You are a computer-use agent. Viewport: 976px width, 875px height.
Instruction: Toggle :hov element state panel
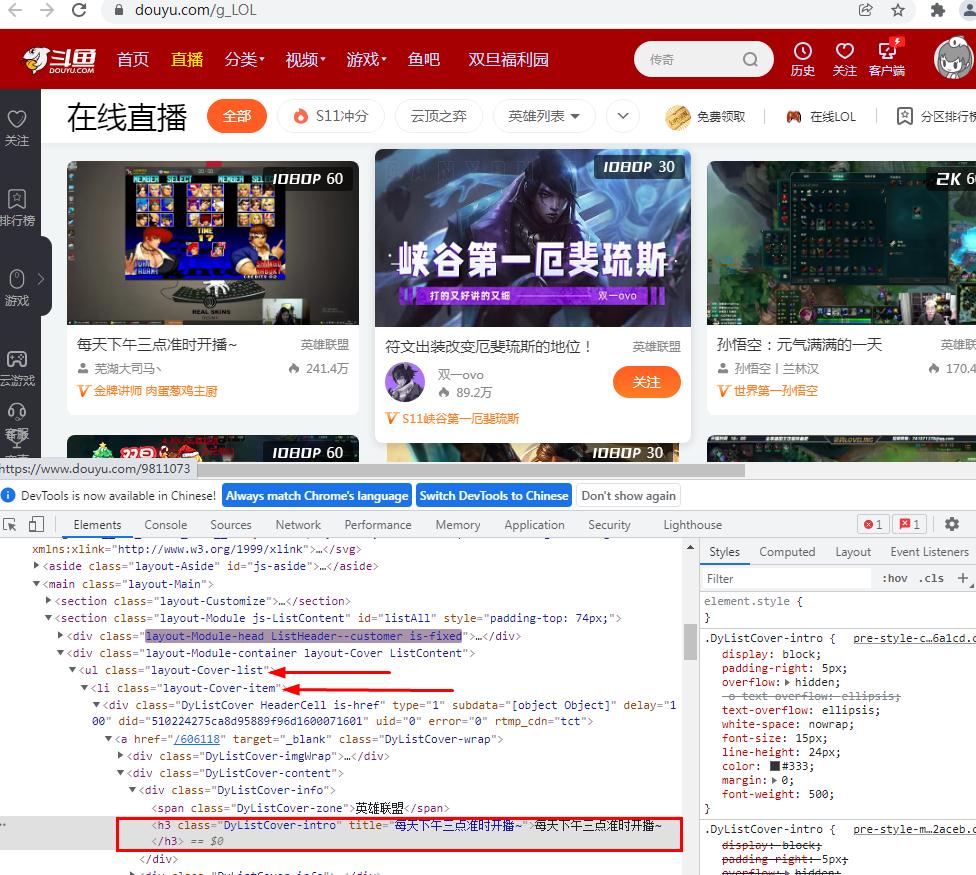click(x=894, y=578)
